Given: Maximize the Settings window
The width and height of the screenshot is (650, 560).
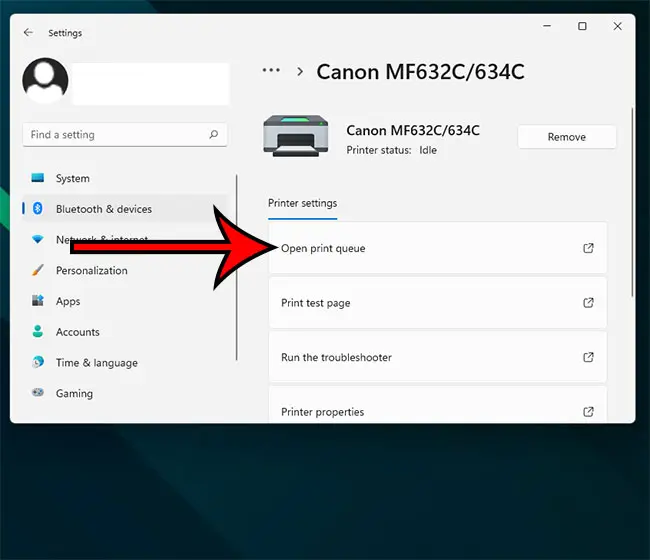Looking at the screenshot, I should 582,26.
